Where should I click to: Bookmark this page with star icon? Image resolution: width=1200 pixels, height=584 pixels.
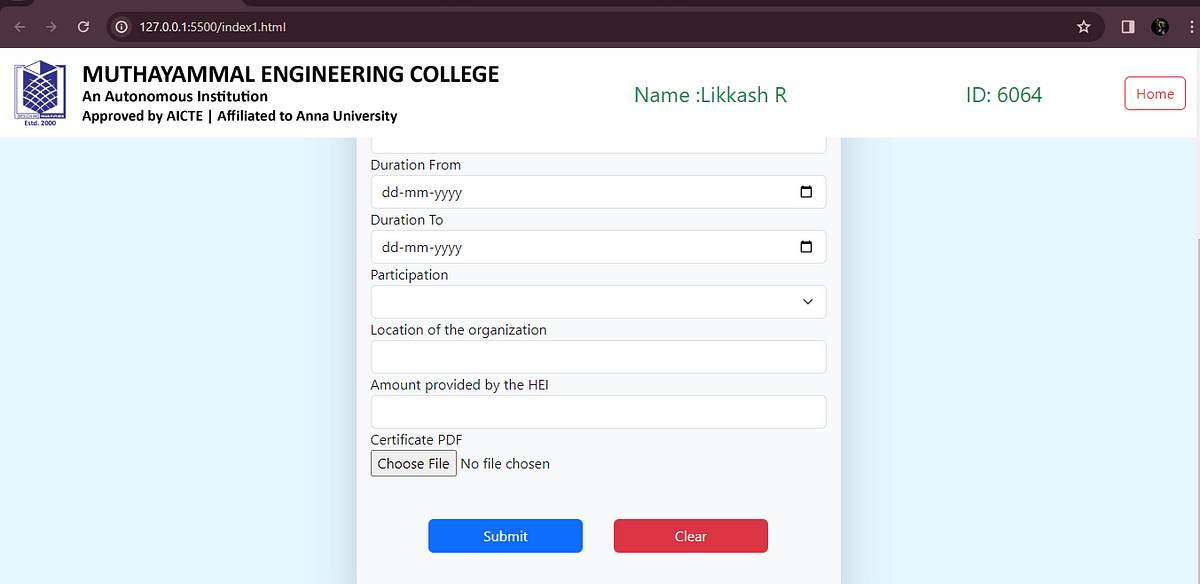click(1083, 27)
